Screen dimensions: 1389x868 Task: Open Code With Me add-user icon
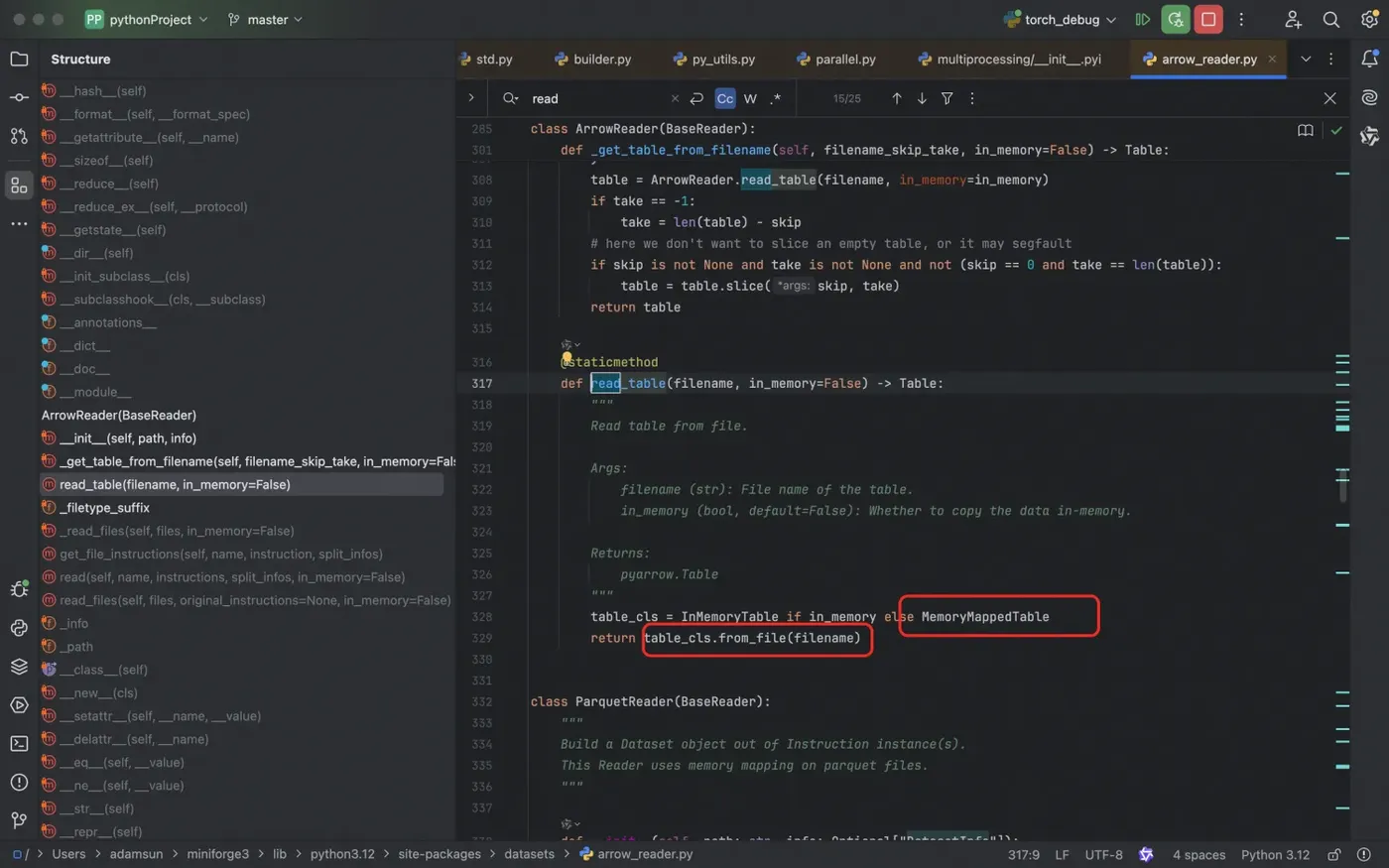coord(1293,19)
